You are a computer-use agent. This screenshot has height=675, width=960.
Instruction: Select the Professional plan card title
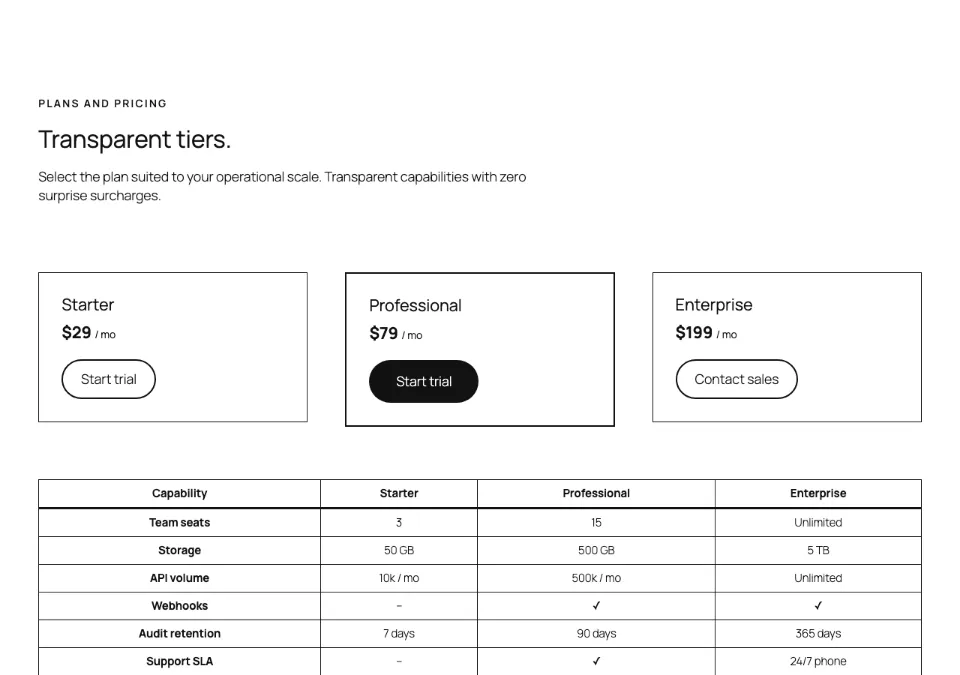click(x=415, y=305)
